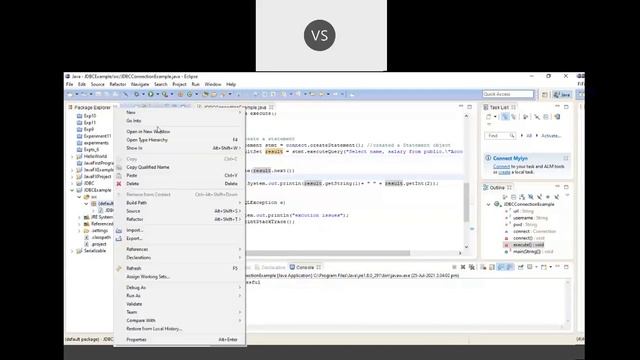Expand the HelloWorld project node
This screenshot has width=640, height=360.
click(x=73, y=156)
